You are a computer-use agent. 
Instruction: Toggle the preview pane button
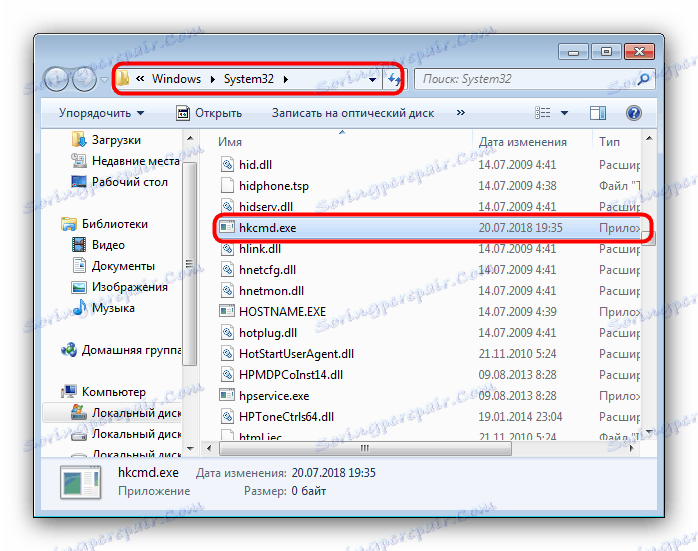[598, 113]
